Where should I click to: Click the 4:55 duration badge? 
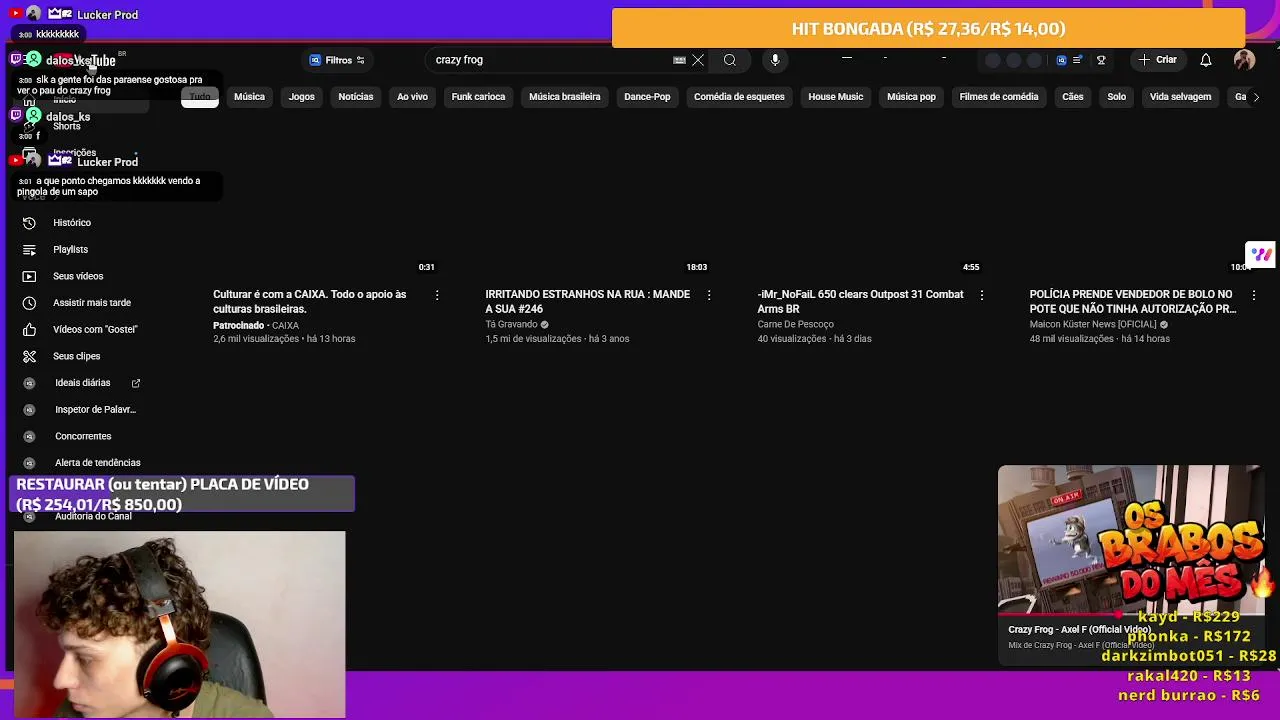pyautogui.click(x=971, y=267)
